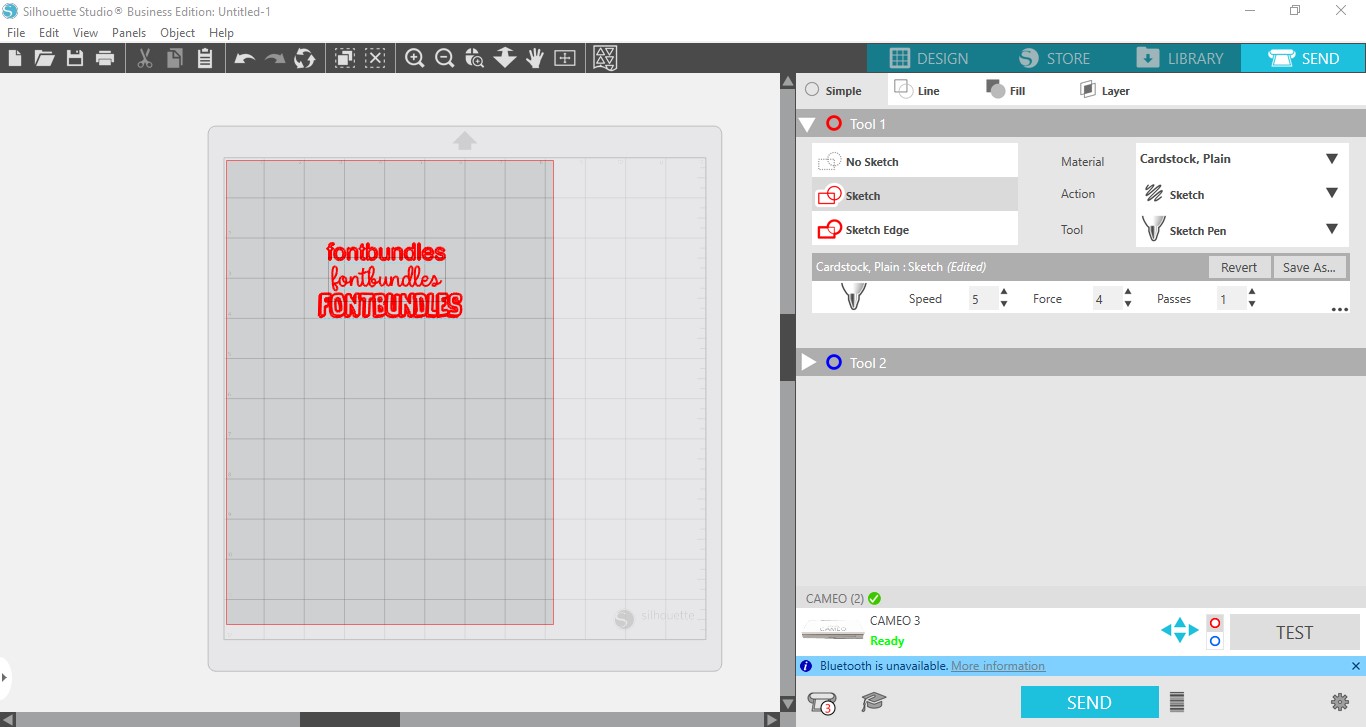The height and width of the screenshot is (727, 1366).
Task: Paste with the clipboard icon
Action: pyautogui.click(x=205, y=58)
